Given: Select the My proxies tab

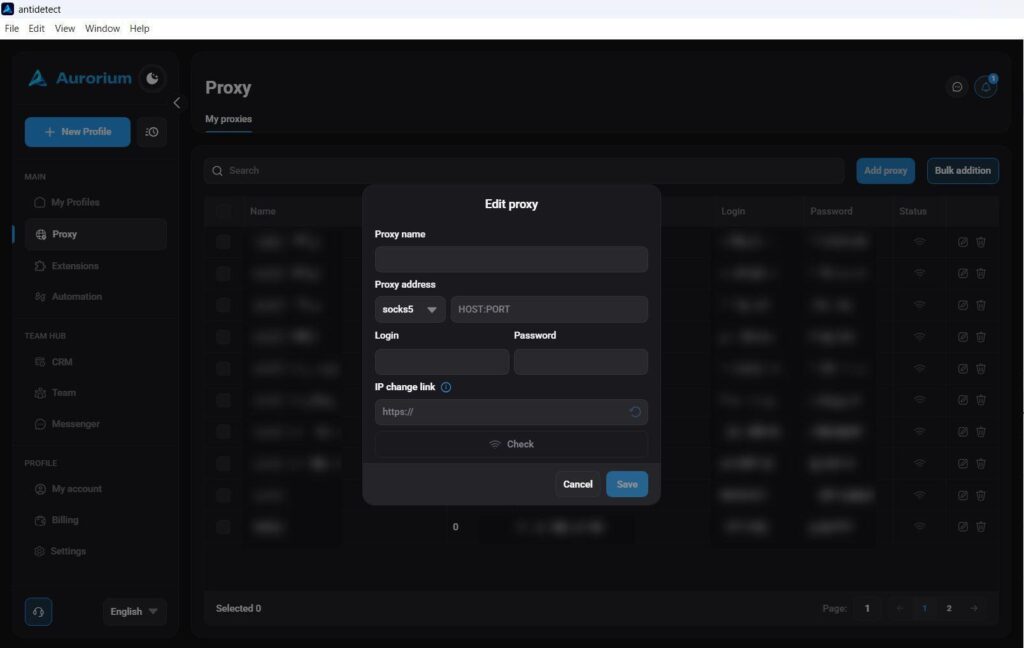Looking at the screenshot, I should pos(229,119).
